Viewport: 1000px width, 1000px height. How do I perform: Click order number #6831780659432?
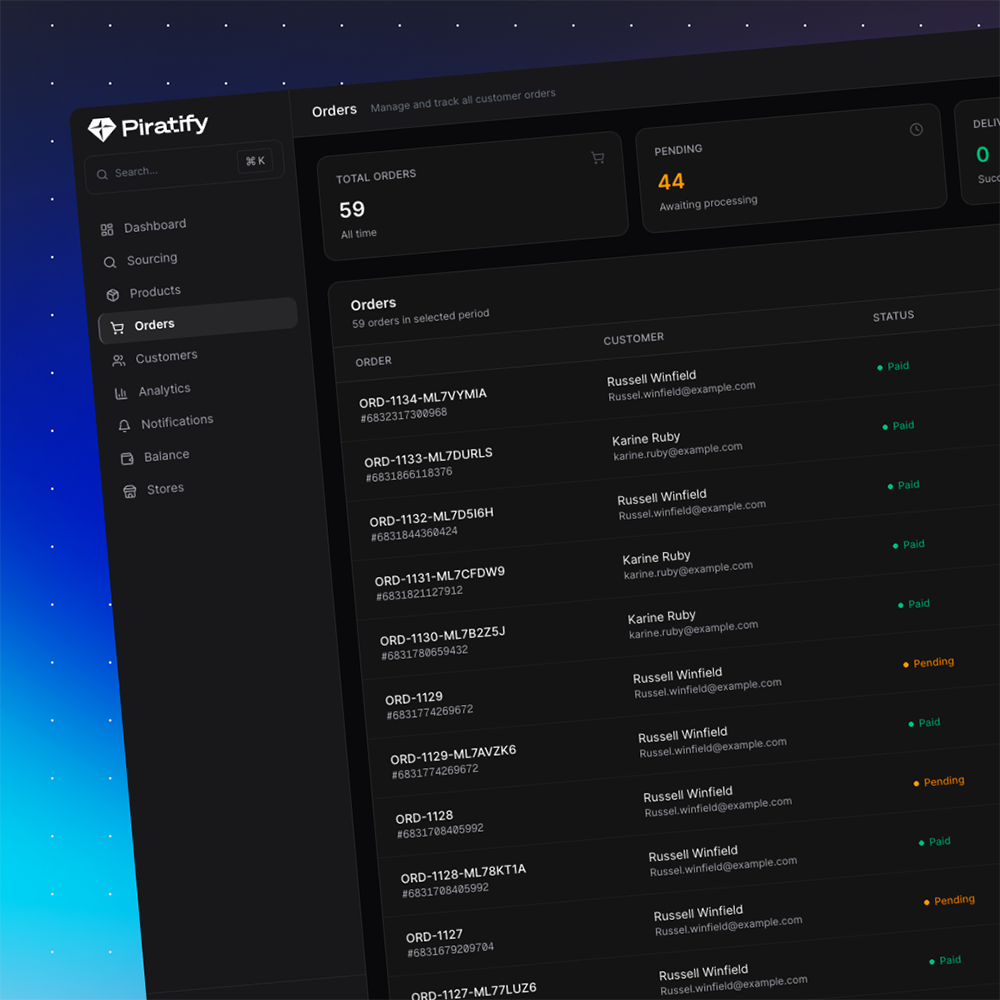(x=425, y=652)
